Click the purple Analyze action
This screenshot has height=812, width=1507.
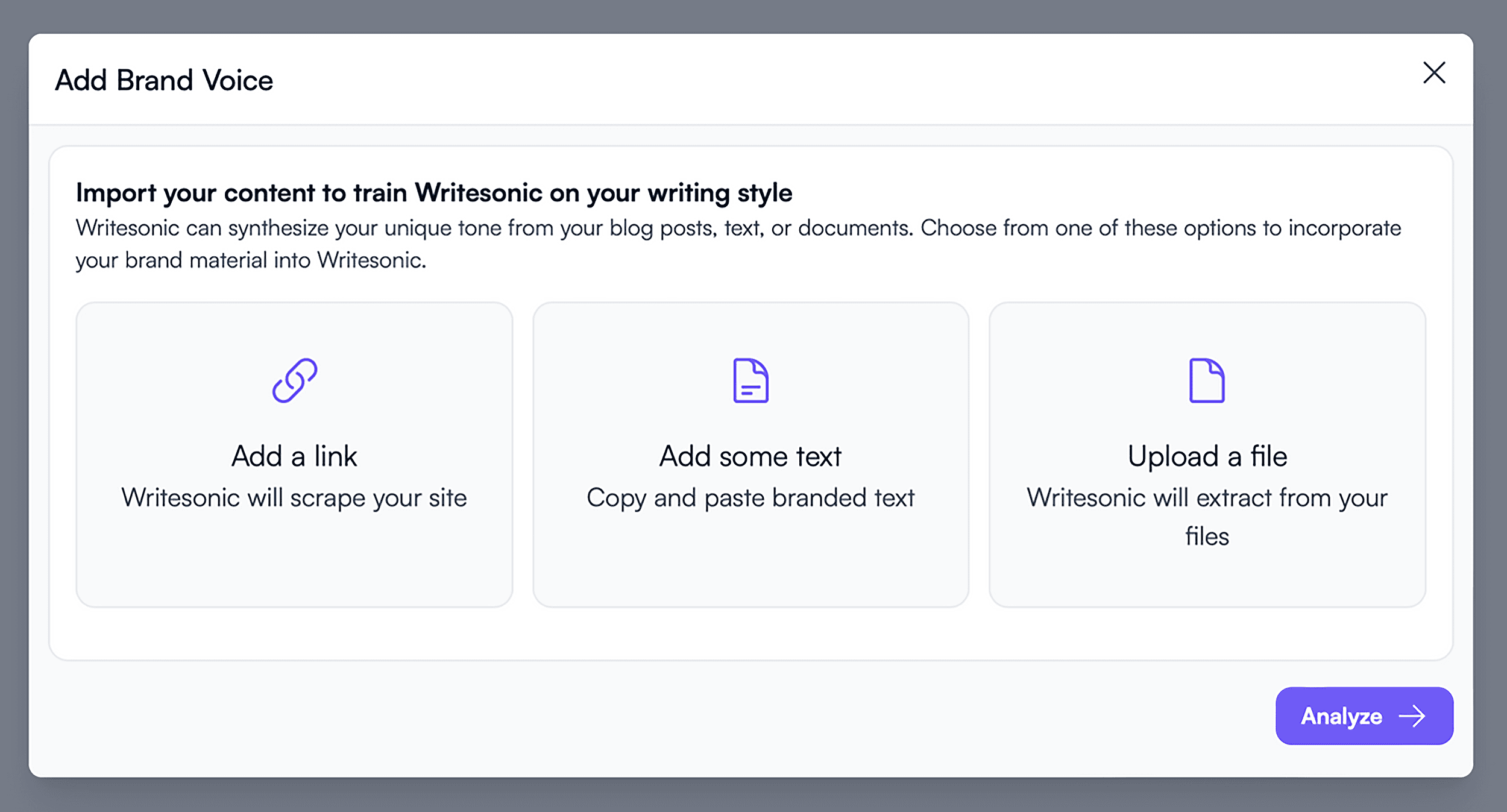(1364, 716)
